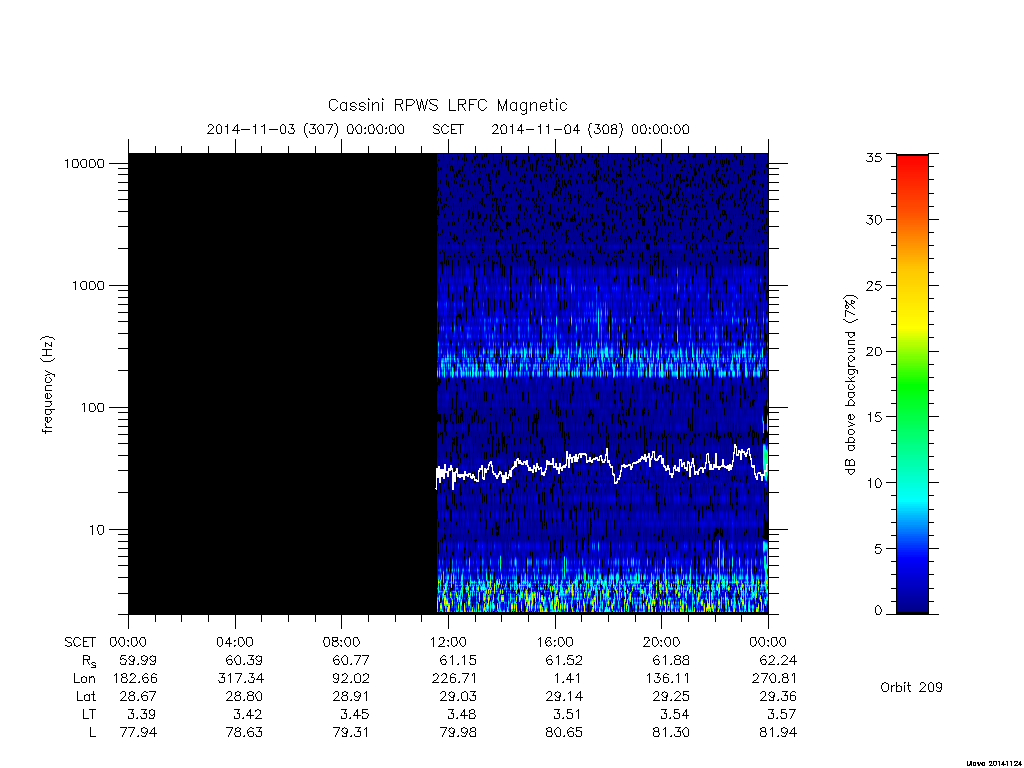Image resolution: width=1024 pixels, height=768 pixels.
Task: Click the "uiowa 20141124" credit text
Action: tap(993, 763)
